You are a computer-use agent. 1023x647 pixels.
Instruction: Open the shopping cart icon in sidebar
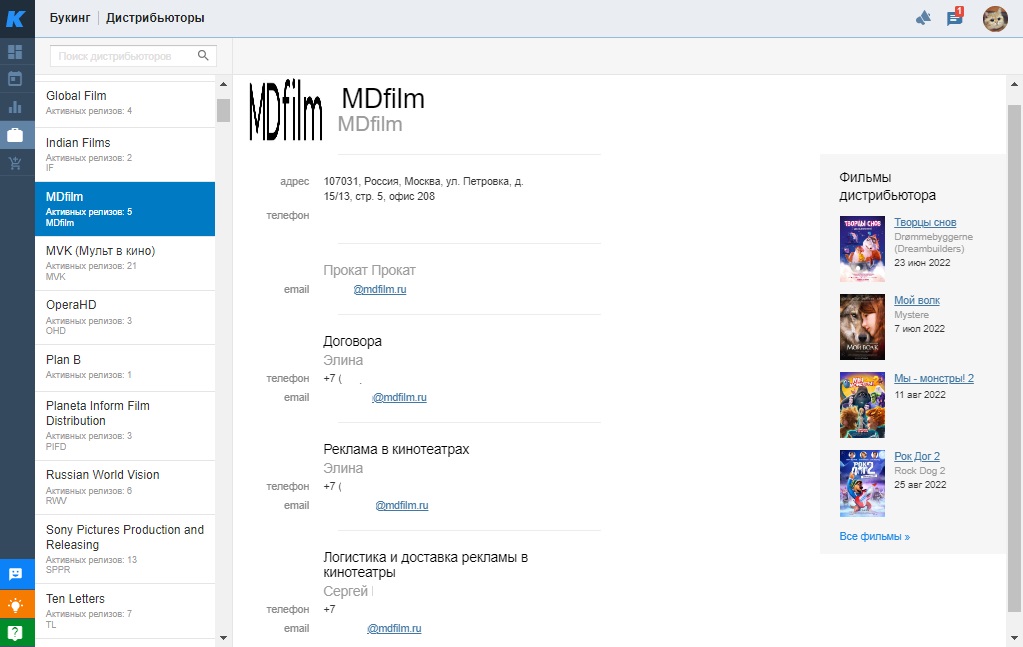(15, 163)
